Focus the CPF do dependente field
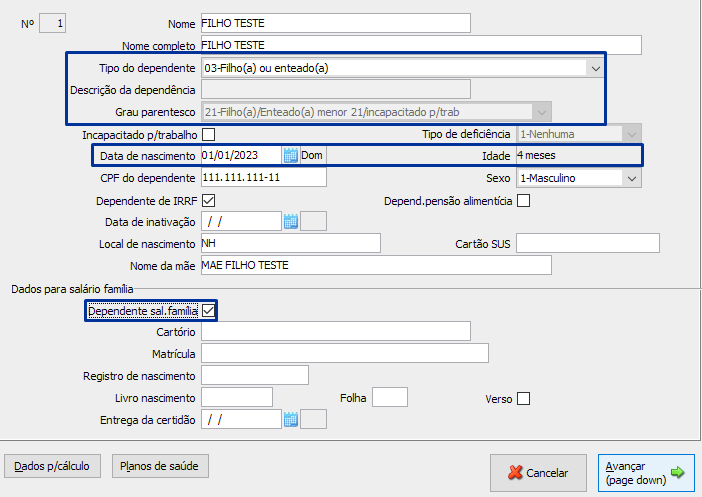702x497 pixels. (x=263, y=178)
